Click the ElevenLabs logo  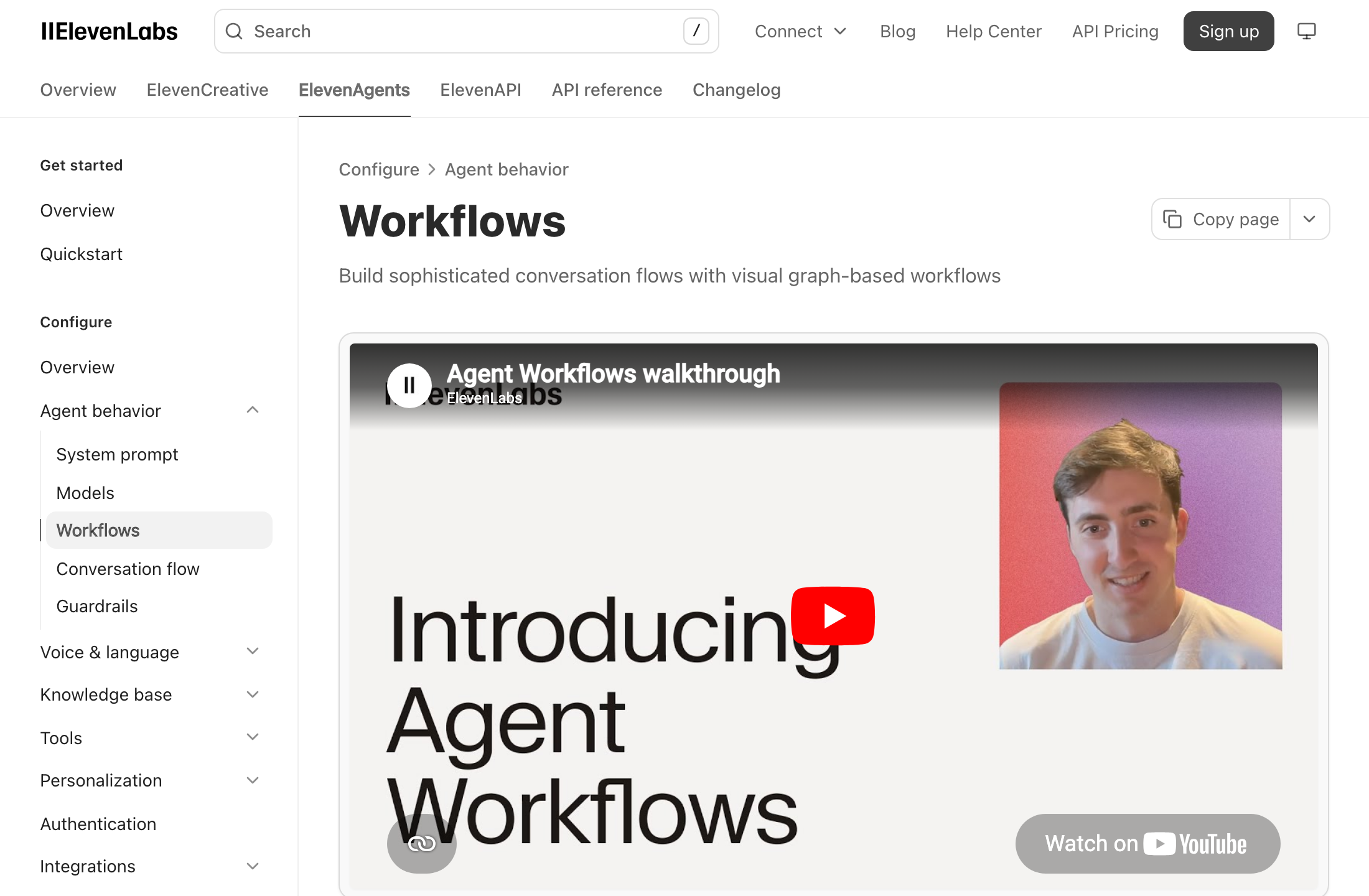pyautogui.click(x=110, y=31)
